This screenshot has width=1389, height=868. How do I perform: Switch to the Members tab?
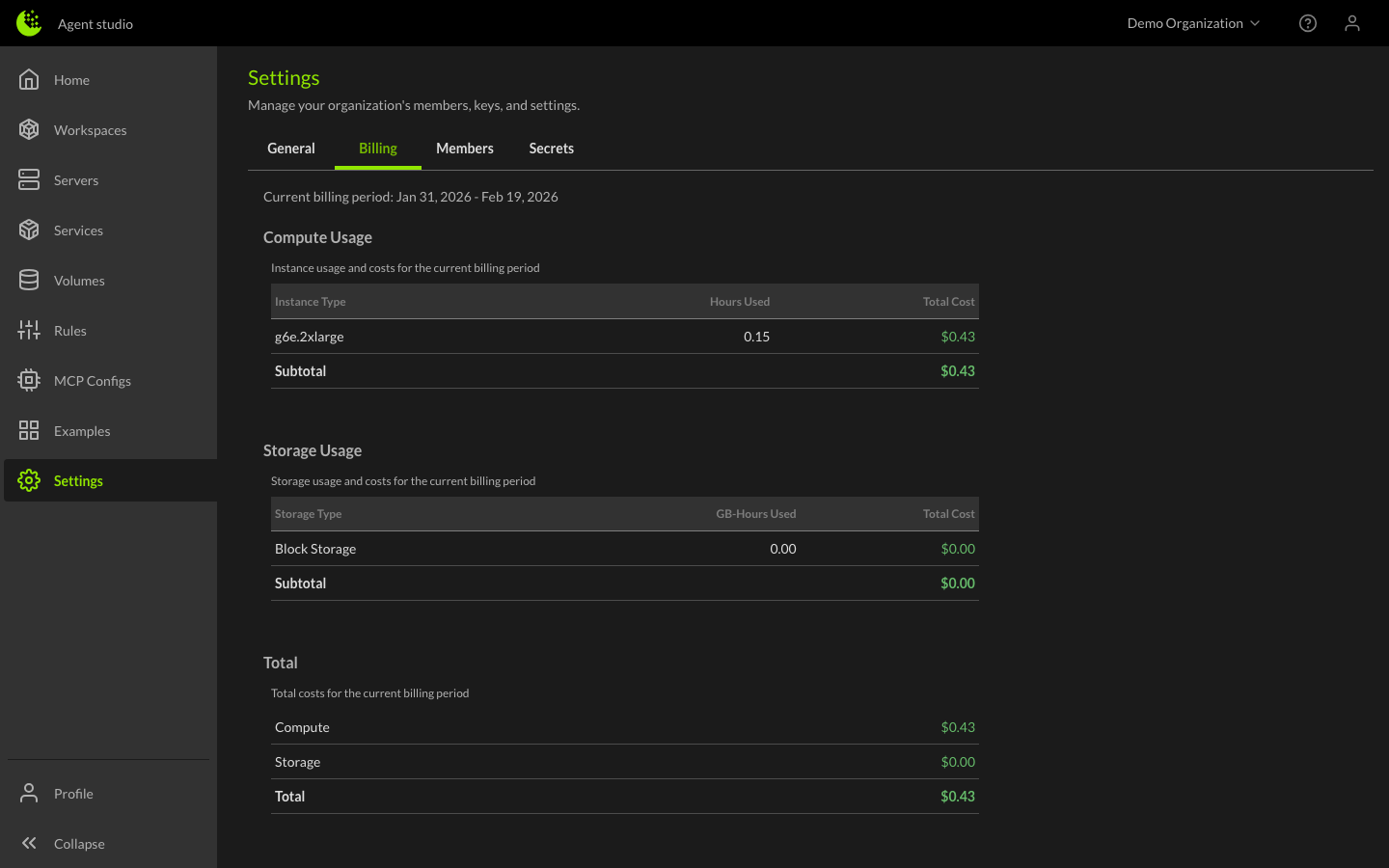point(464,148)
